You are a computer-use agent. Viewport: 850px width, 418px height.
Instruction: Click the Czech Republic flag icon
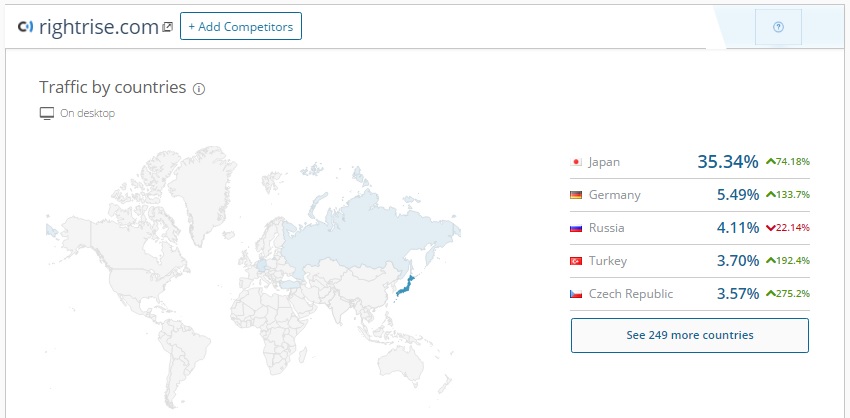(x=576, y=294)
